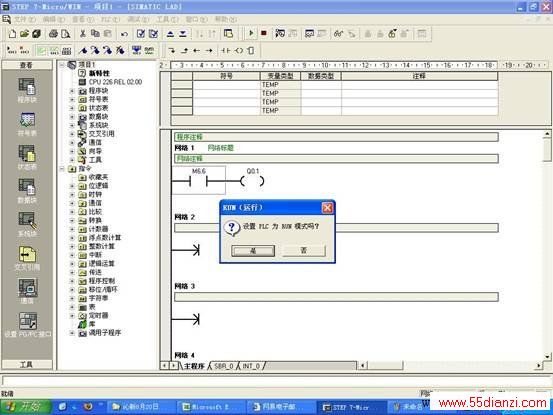Click the Undo toolbar icon
The height and width of the screenshot is (415, 553).
coord(124,34)
